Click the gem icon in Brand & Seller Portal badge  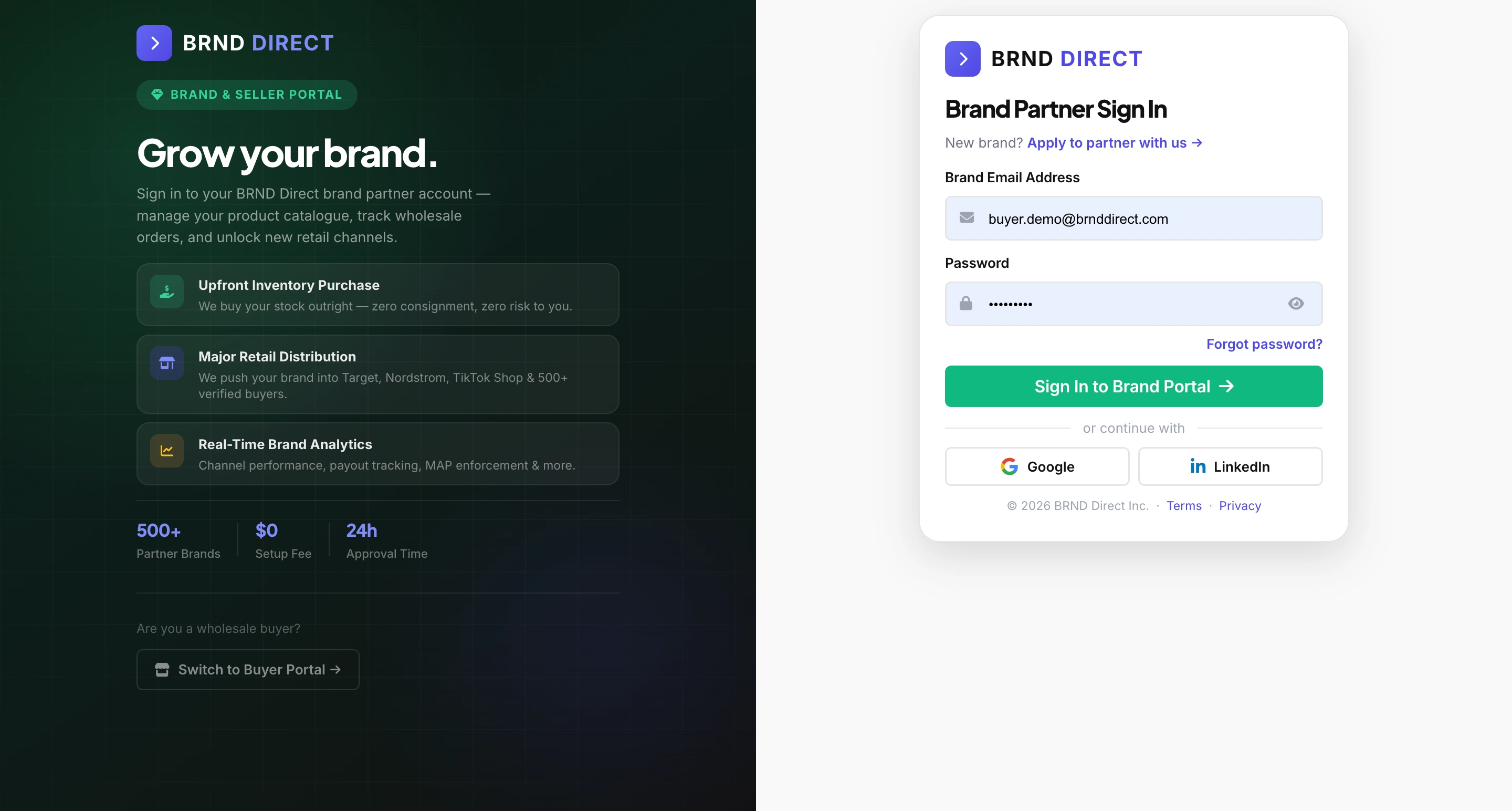click(157, 95)
